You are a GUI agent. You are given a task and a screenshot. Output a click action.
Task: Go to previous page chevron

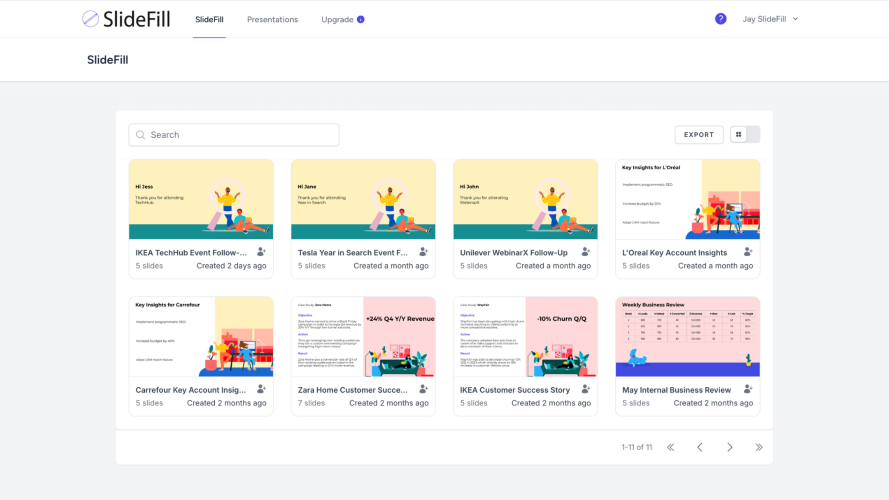(x=700, y=447)
